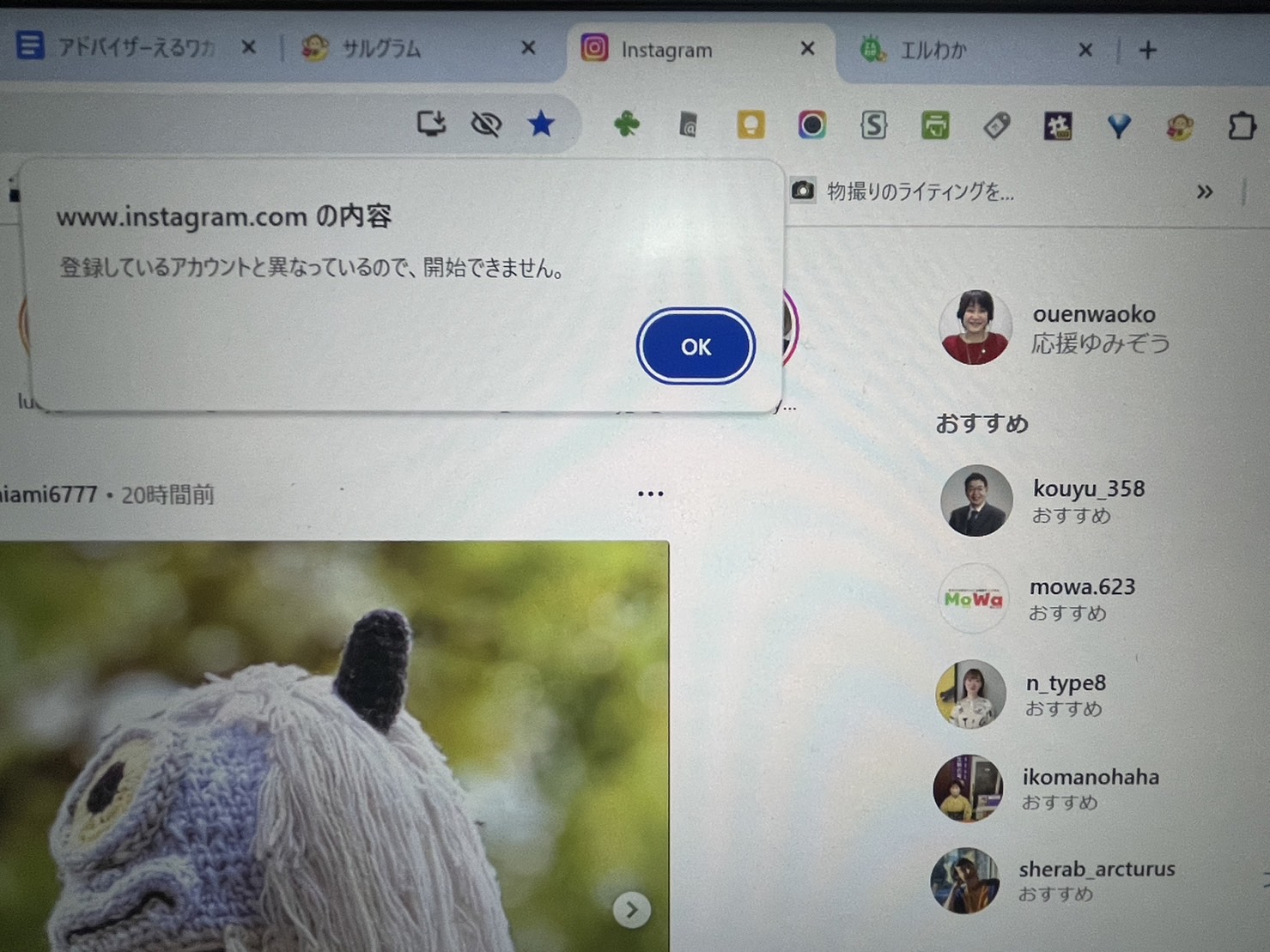The height and width of the screenshot is (952, 1270).
Task: Open the S letter extension icon
Action: click(x=873, y=125)
